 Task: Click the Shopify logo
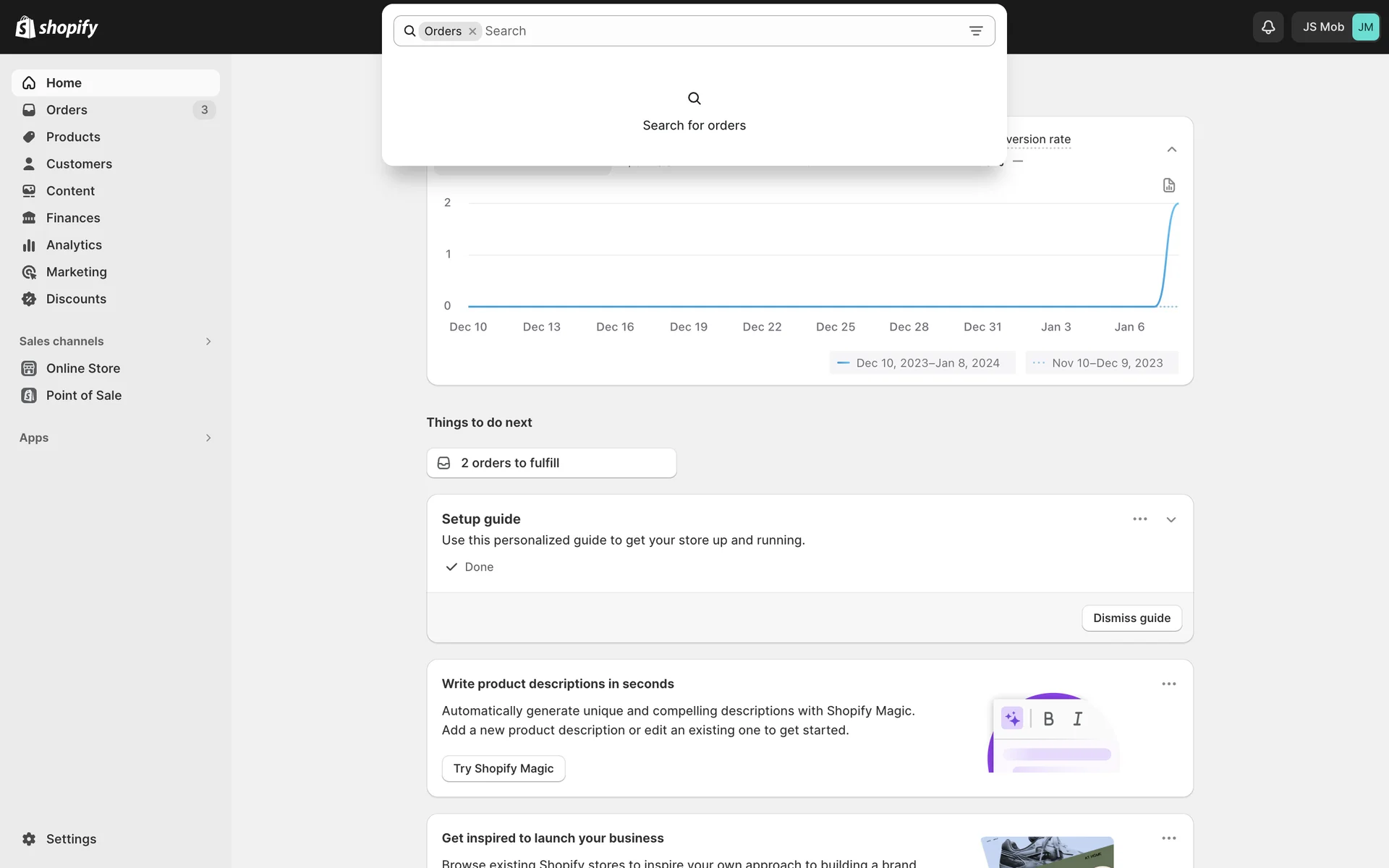coord(56,27)
